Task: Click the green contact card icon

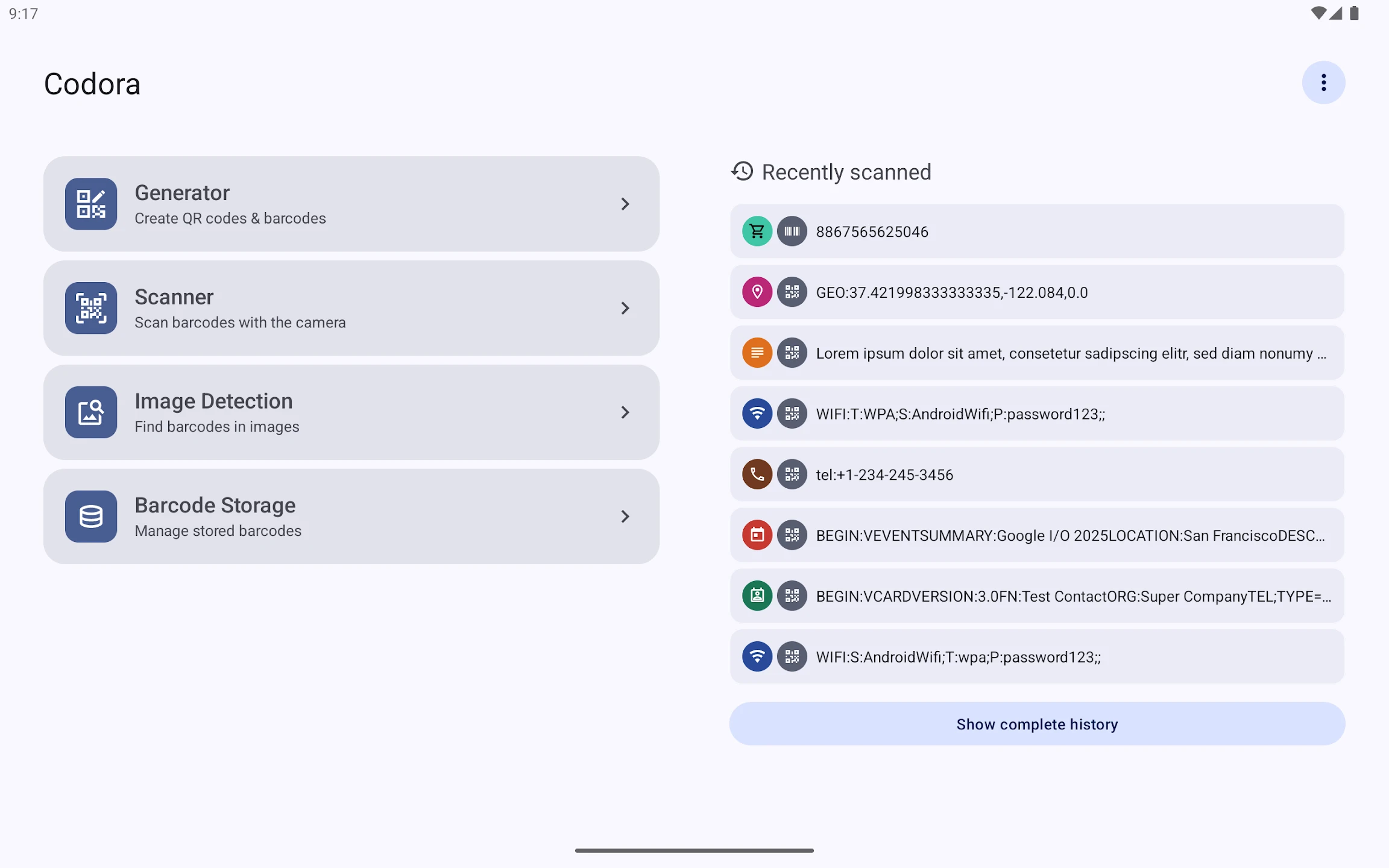Action: (x=757, y=596)
